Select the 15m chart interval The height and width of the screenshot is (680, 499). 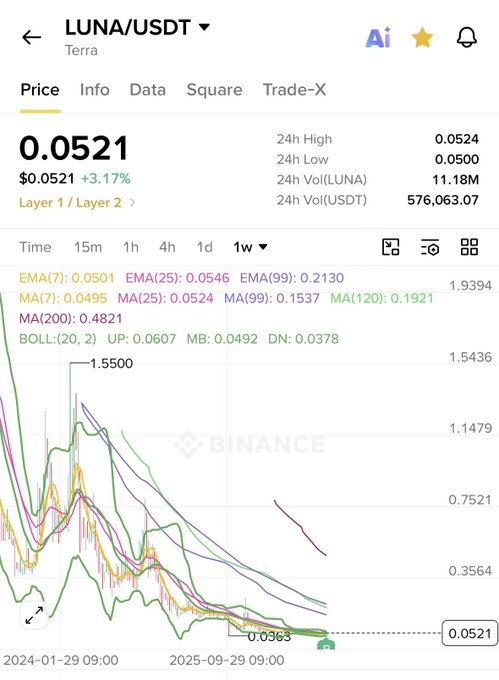pos(88,247)
